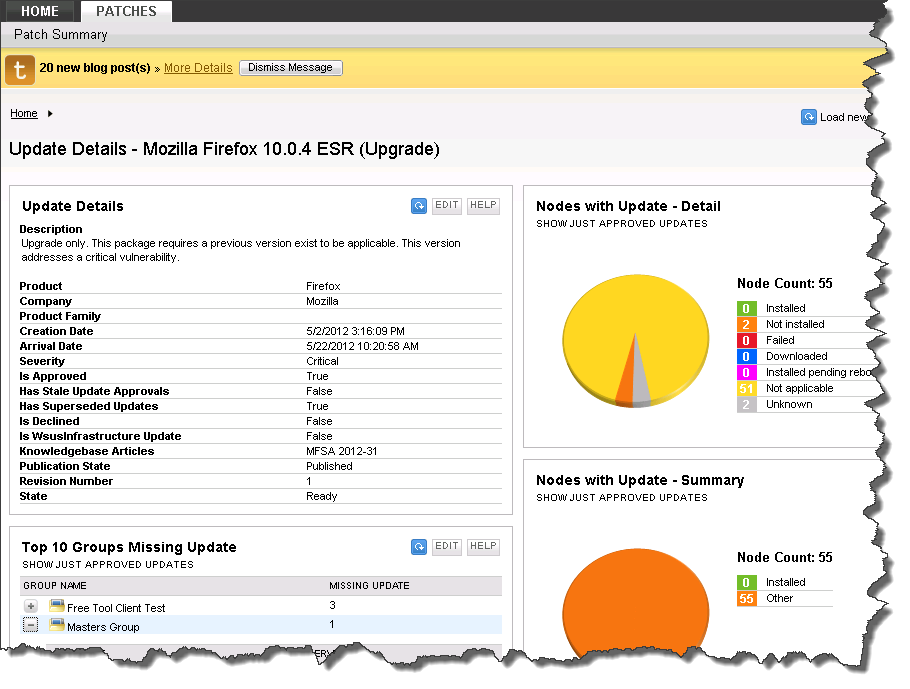
Task: Click the 'Is Approved' field label
Action: (53, 376)
